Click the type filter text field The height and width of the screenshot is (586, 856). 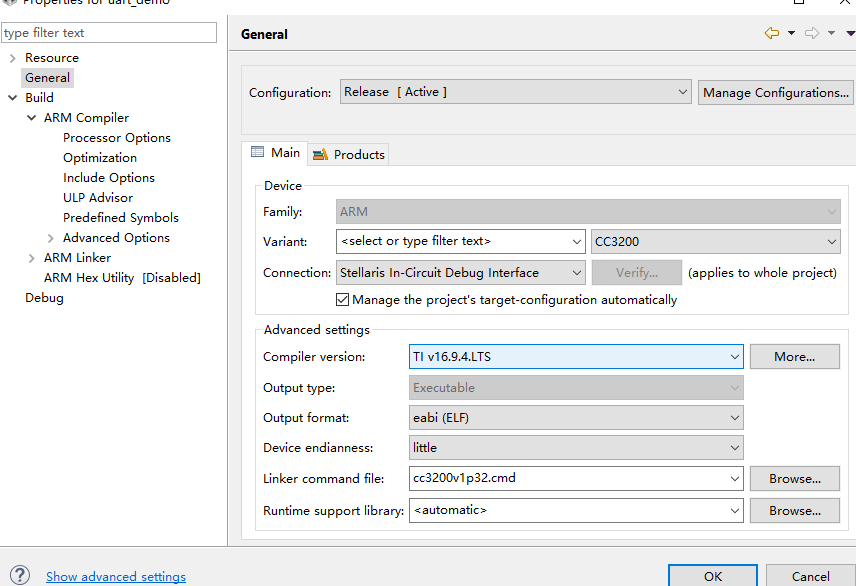tap(109, 33)
